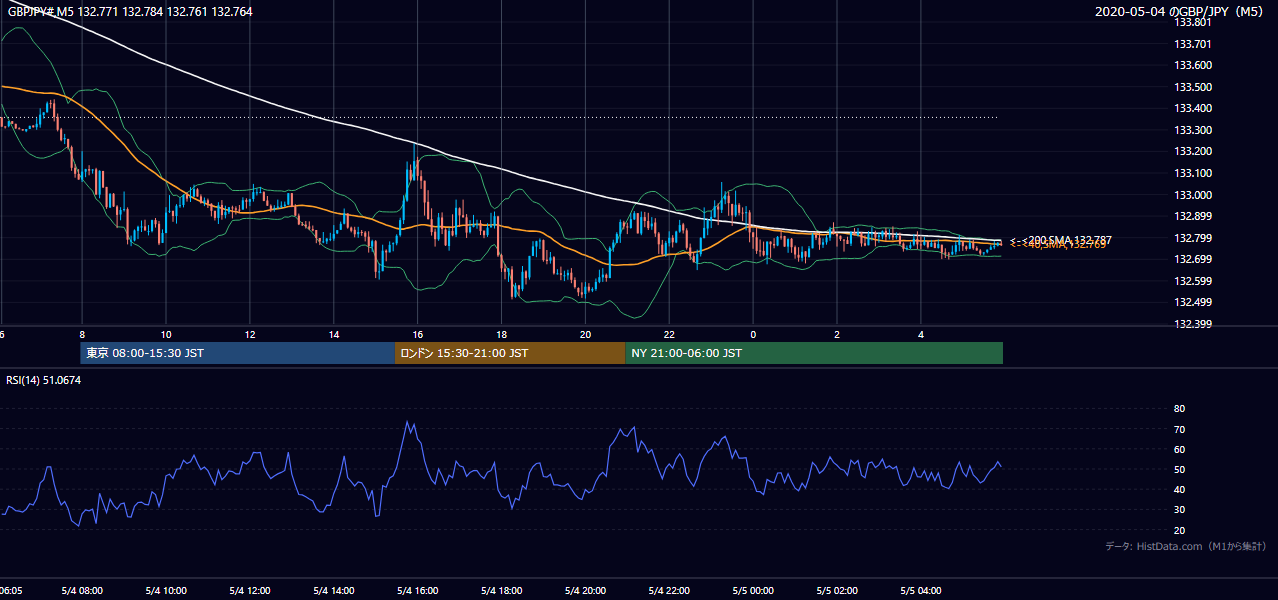Click the 5/5 00:00 time axis label
The image size is (1278, 600).
click(754, 591)
